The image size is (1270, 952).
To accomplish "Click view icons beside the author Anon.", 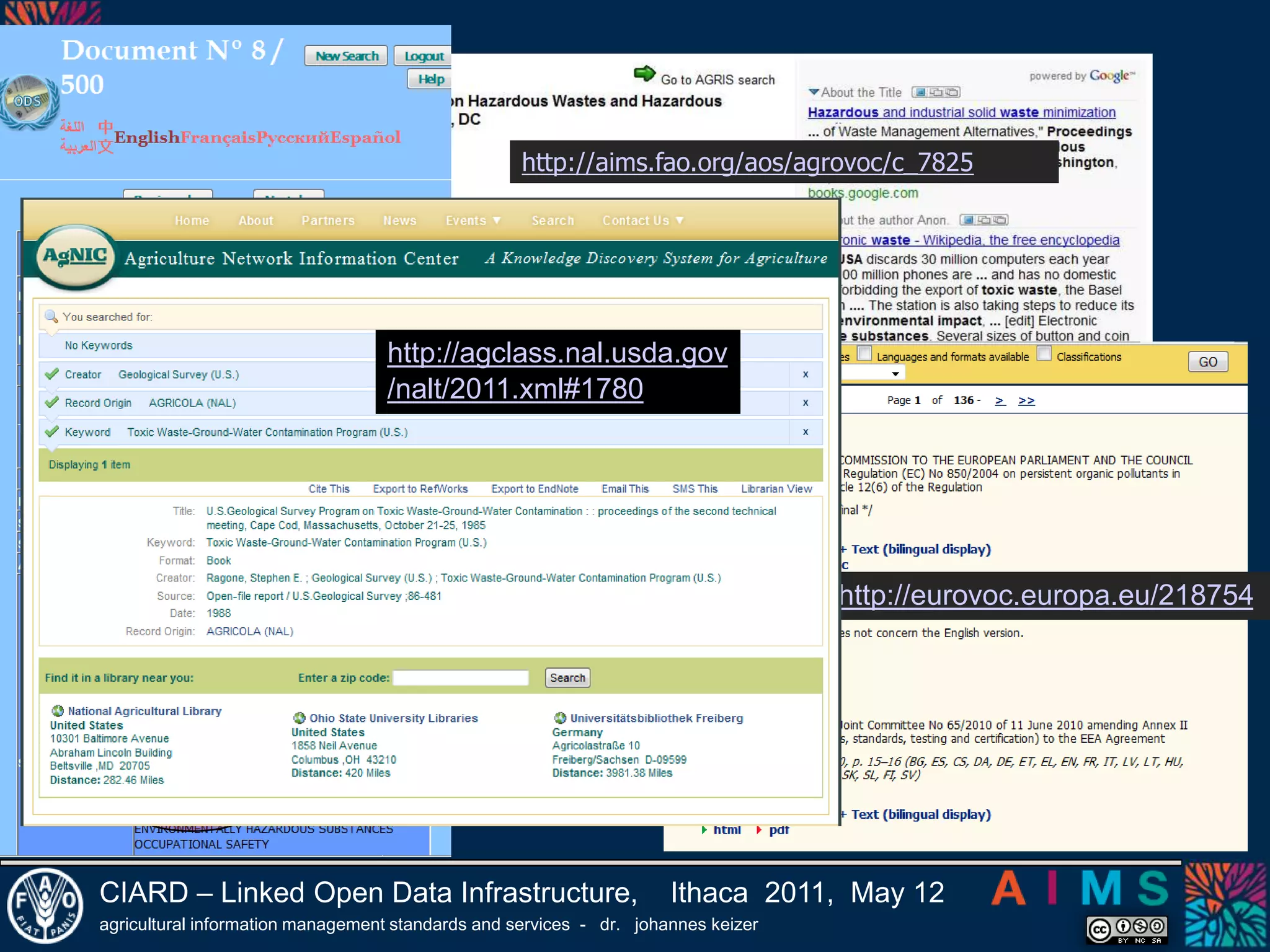I will 984,220.
